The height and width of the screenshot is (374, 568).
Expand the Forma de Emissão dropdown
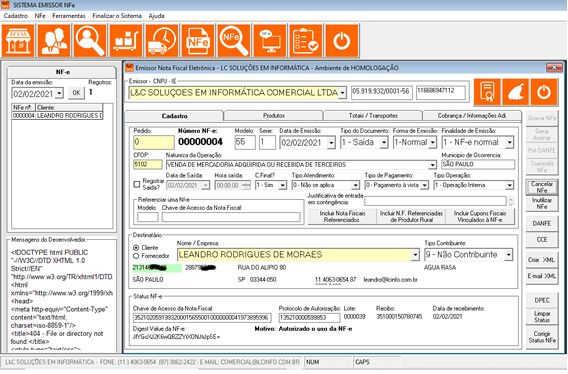[433, 142]
